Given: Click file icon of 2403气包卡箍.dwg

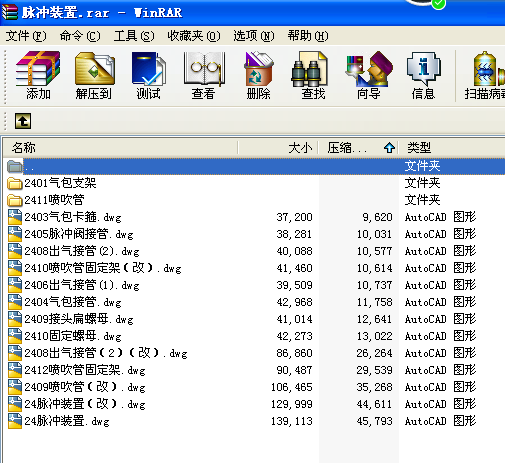Looking at the screenshot, I should coord(15,217).
